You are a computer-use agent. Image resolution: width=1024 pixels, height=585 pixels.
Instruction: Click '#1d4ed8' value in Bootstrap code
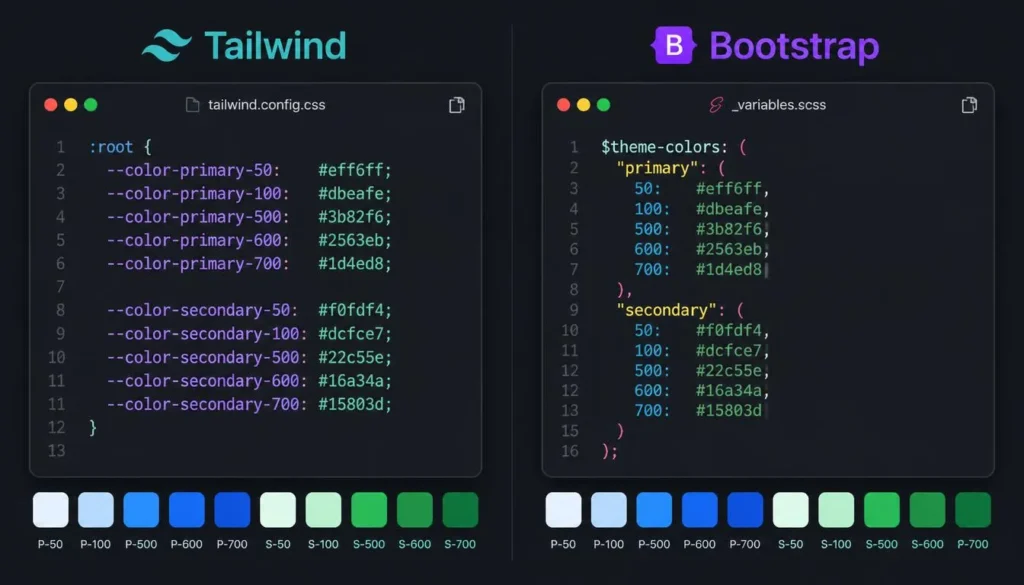pos(729,270)
